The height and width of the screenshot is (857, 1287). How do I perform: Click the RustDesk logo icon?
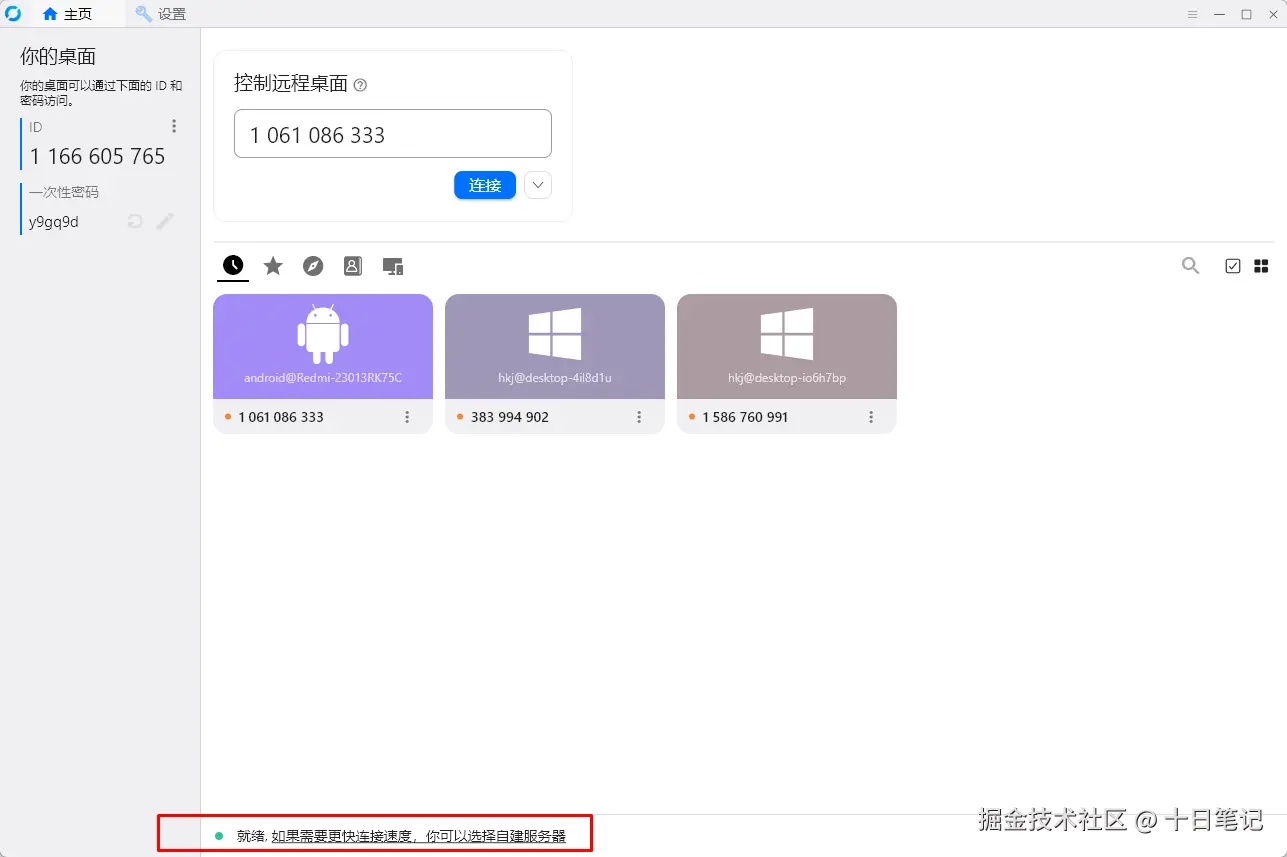pos(13,14)
